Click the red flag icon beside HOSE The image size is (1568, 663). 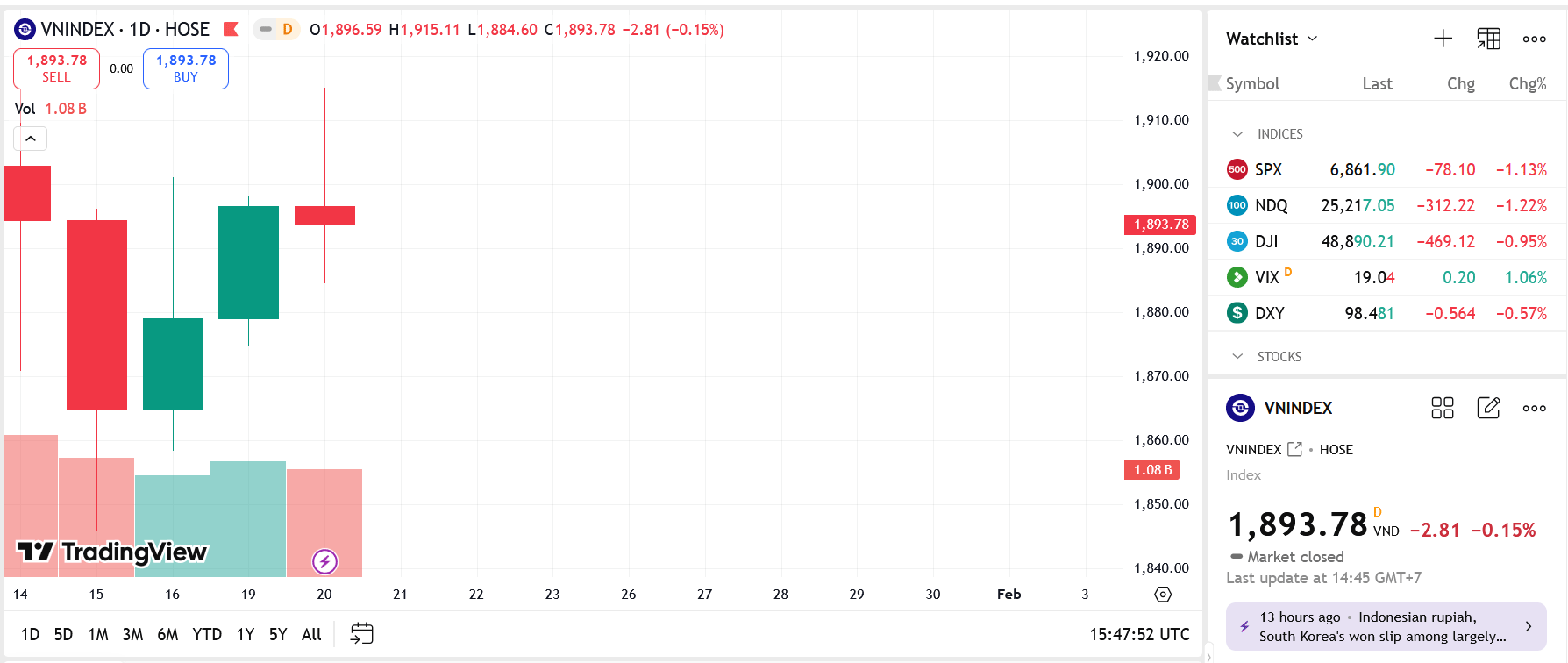(231, 30)
